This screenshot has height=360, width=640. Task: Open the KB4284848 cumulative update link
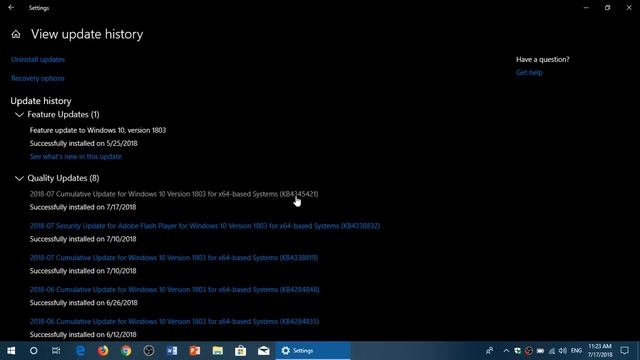pos(175,289)
